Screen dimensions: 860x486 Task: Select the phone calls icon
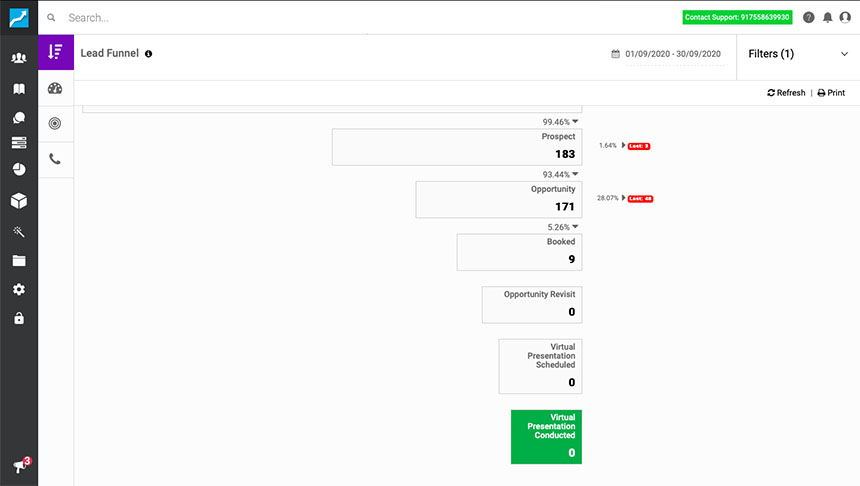55,159
